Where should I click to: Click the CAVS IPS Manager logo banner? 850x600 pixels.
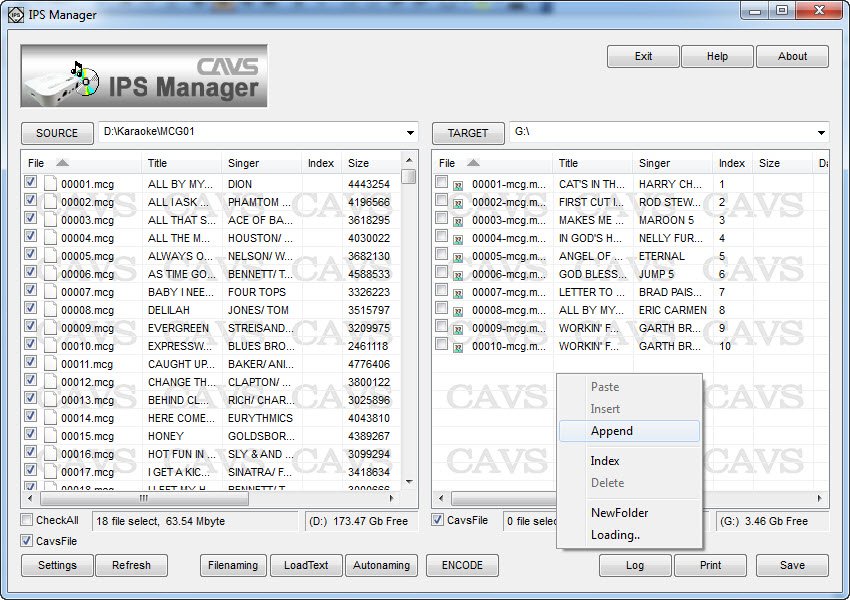[144, 76]
